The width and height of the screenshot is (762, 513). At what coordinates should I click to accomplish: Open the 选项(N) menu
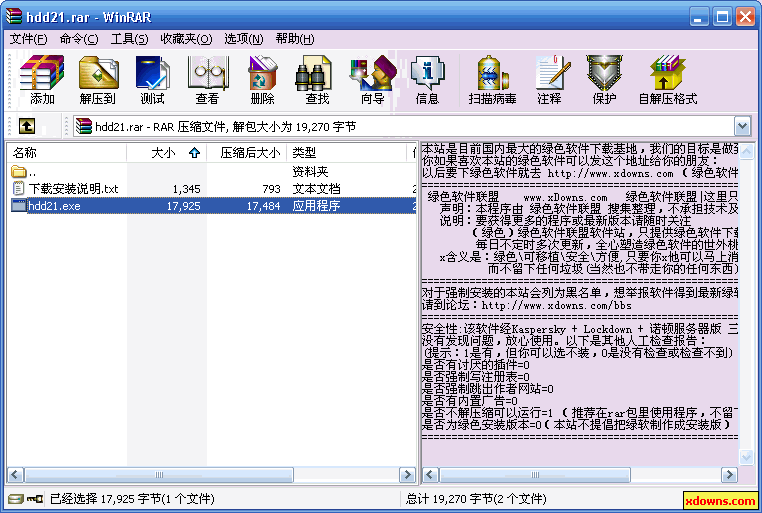point(243,39)
